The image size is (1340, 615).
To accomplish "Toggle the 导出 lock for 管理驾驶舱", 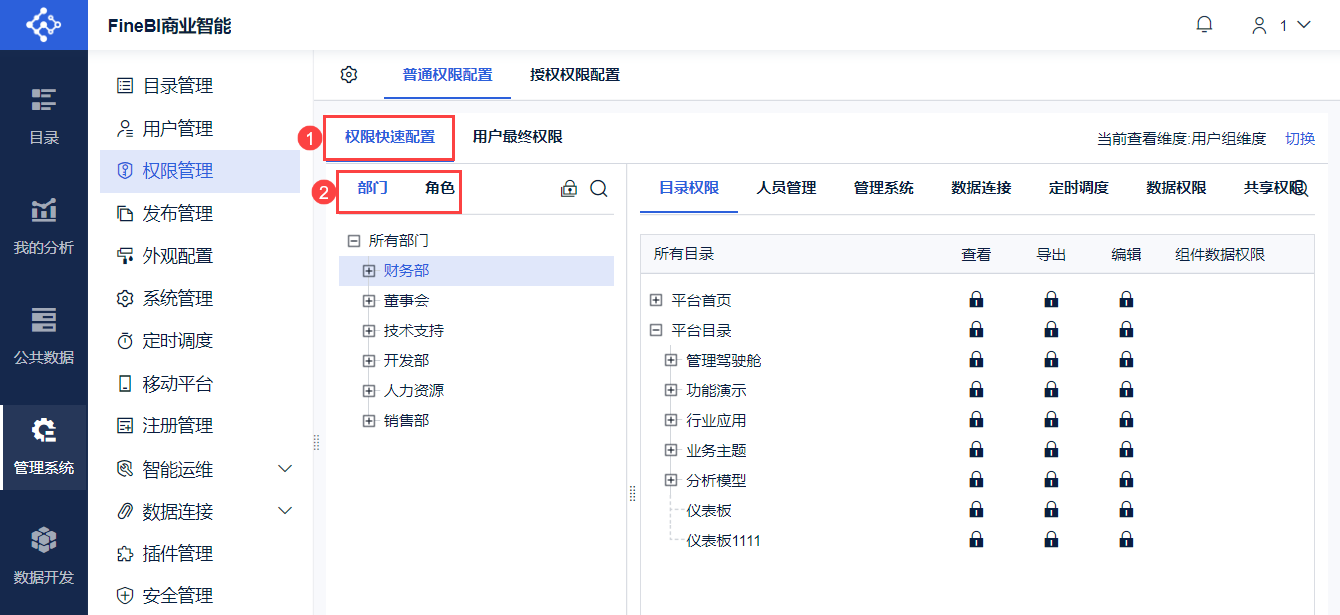I will tap(1051, 360).
